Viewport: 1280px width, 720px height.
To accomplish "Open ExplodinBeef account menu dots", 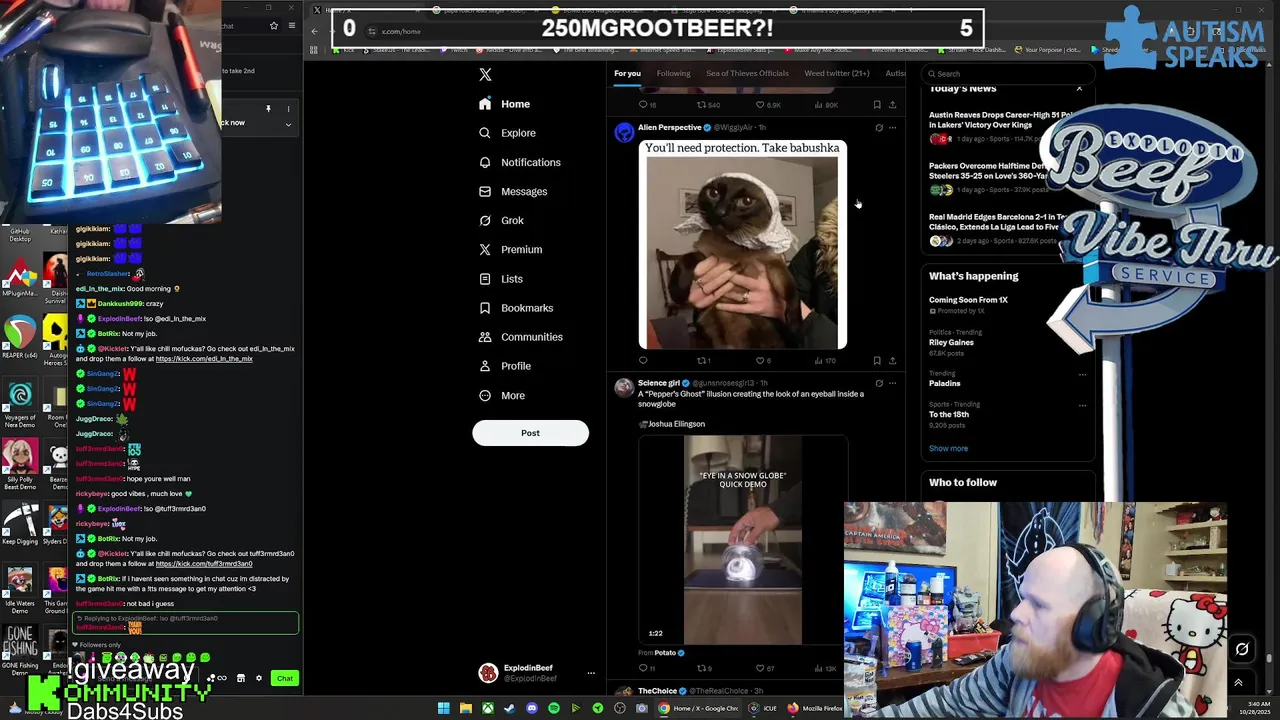I will point(591,673).
